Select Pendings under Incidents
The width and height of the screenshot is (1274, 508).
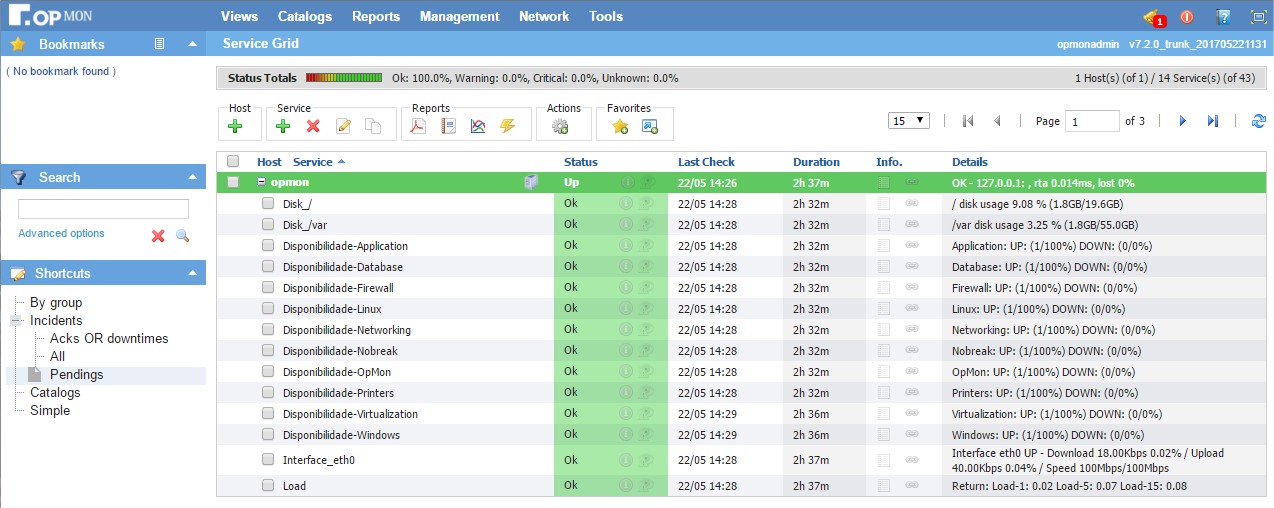tap(76, 375)
